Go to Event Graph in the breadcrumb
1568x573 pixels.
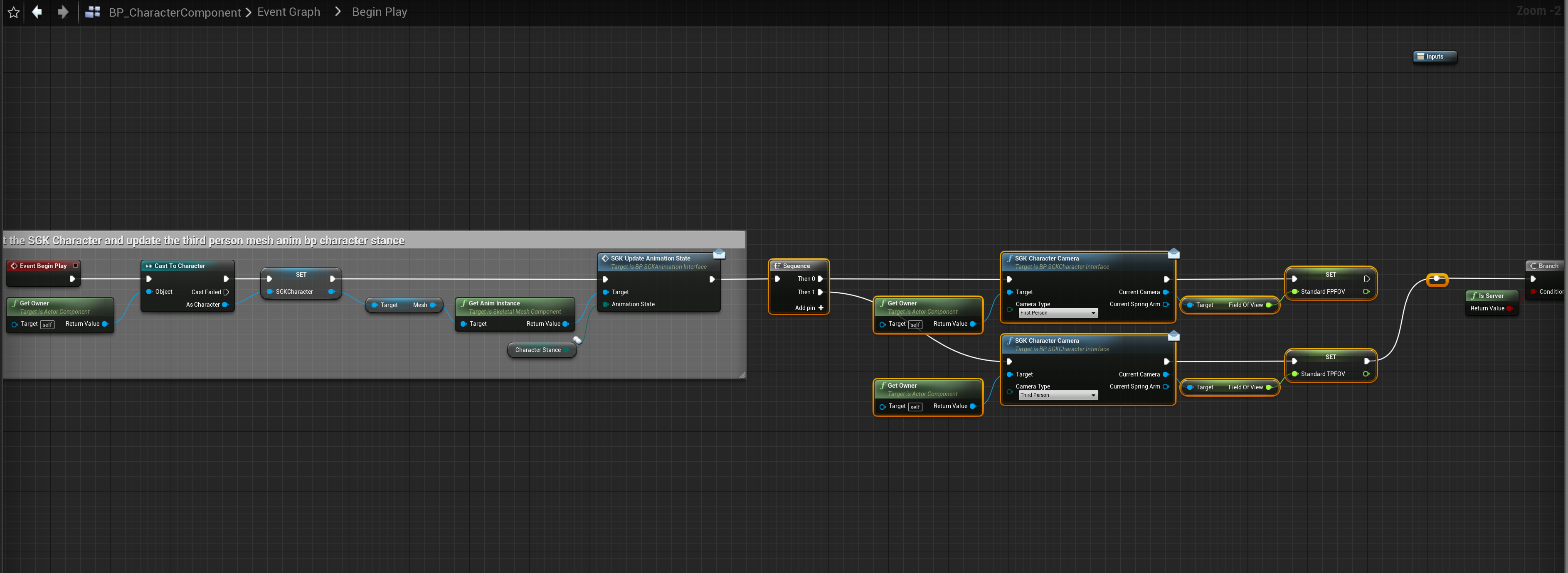click(x=288, y=12)
